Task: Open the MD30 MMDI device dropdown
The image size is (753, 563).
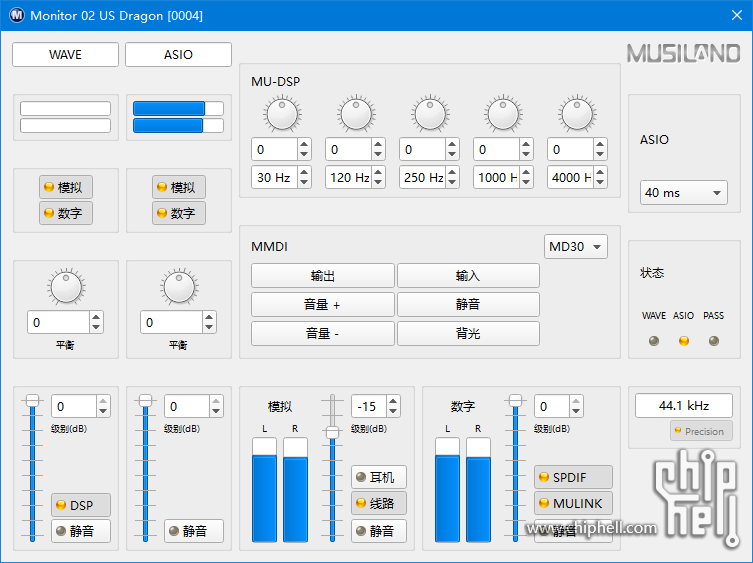Action: pos(575,246)
